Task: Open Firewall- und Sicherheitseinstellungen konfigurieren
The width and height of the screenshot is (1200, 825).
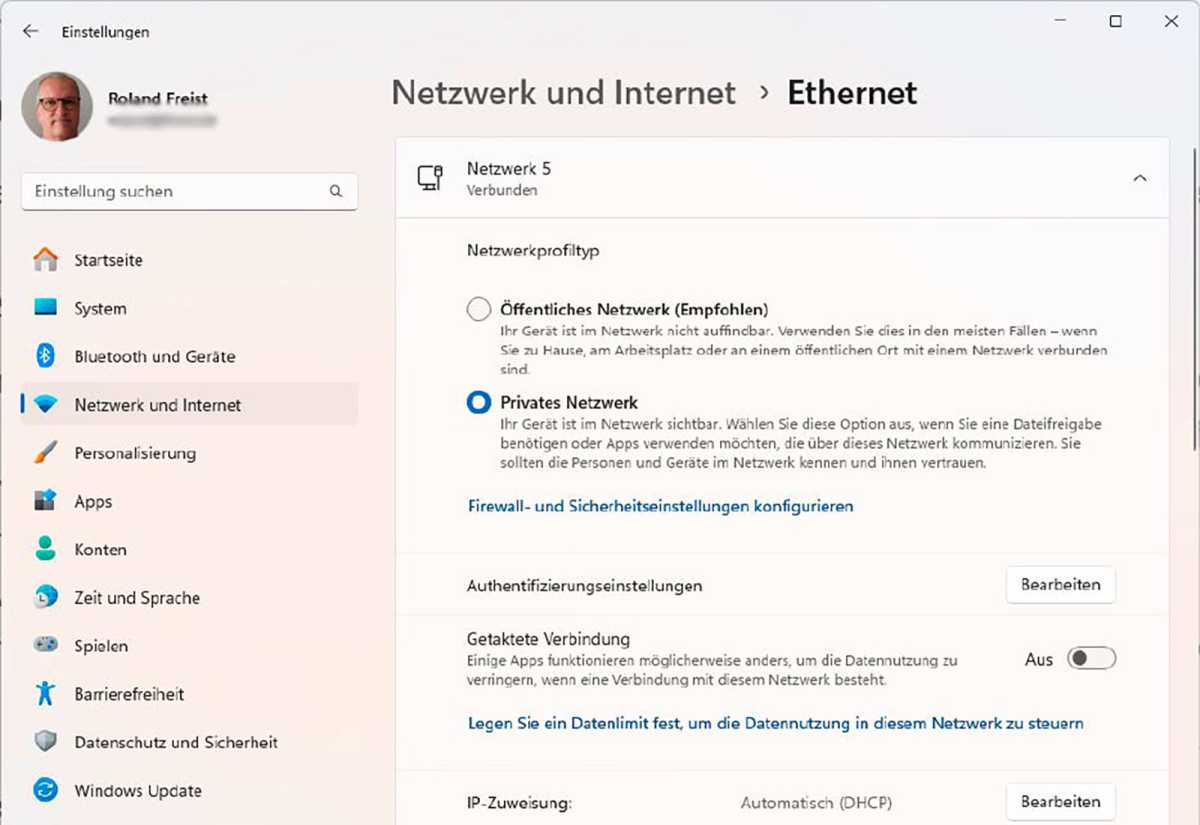Action: coord(660,506)
